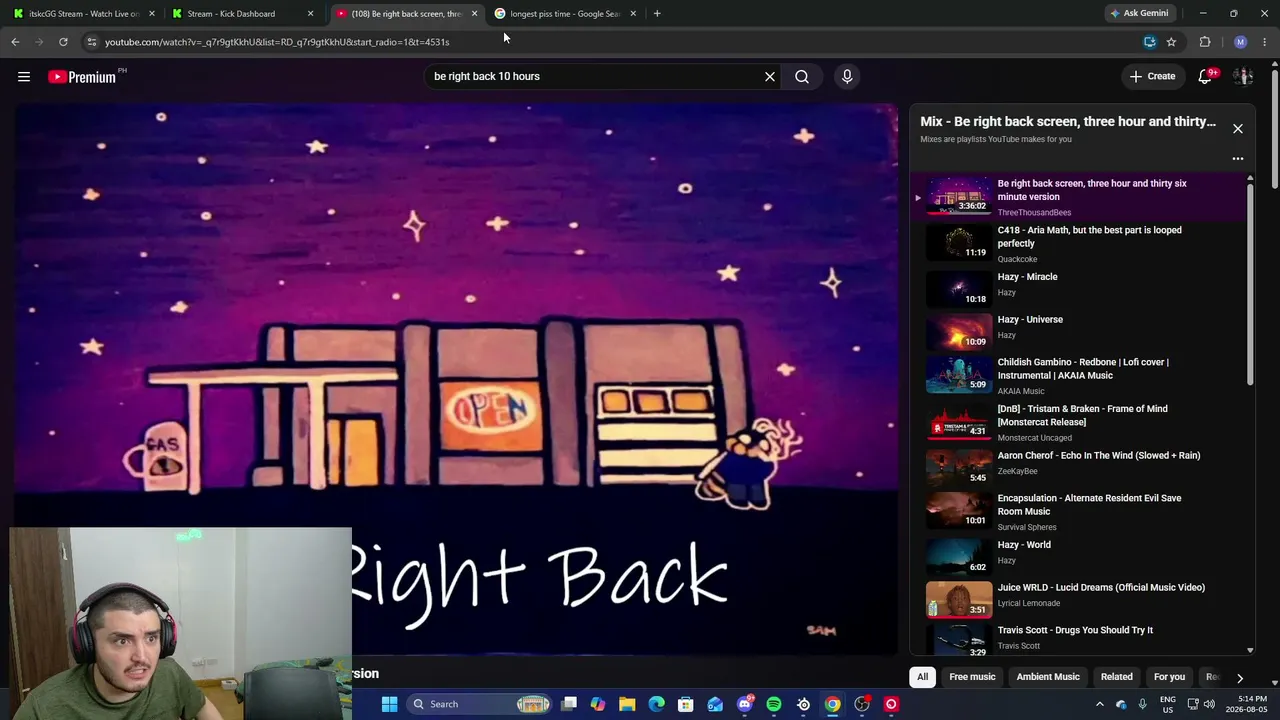Open Spotify from the taskbar
Screen dimensions: 1280x720
774,704
